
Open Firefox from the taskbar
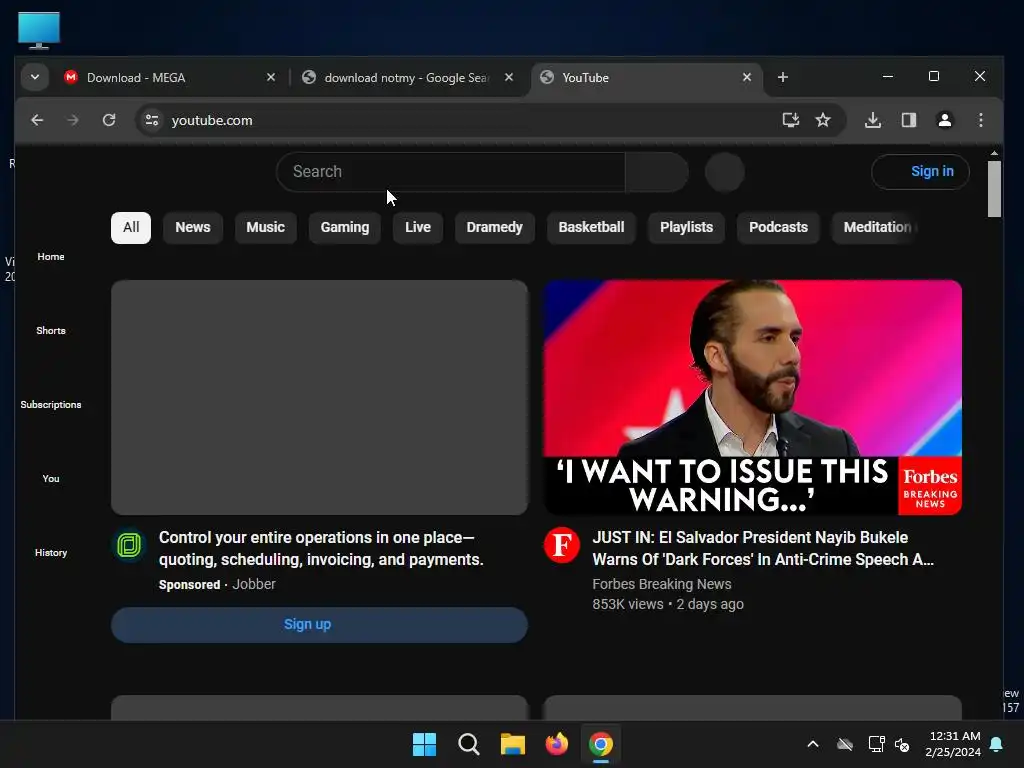(x=557, y=744)
